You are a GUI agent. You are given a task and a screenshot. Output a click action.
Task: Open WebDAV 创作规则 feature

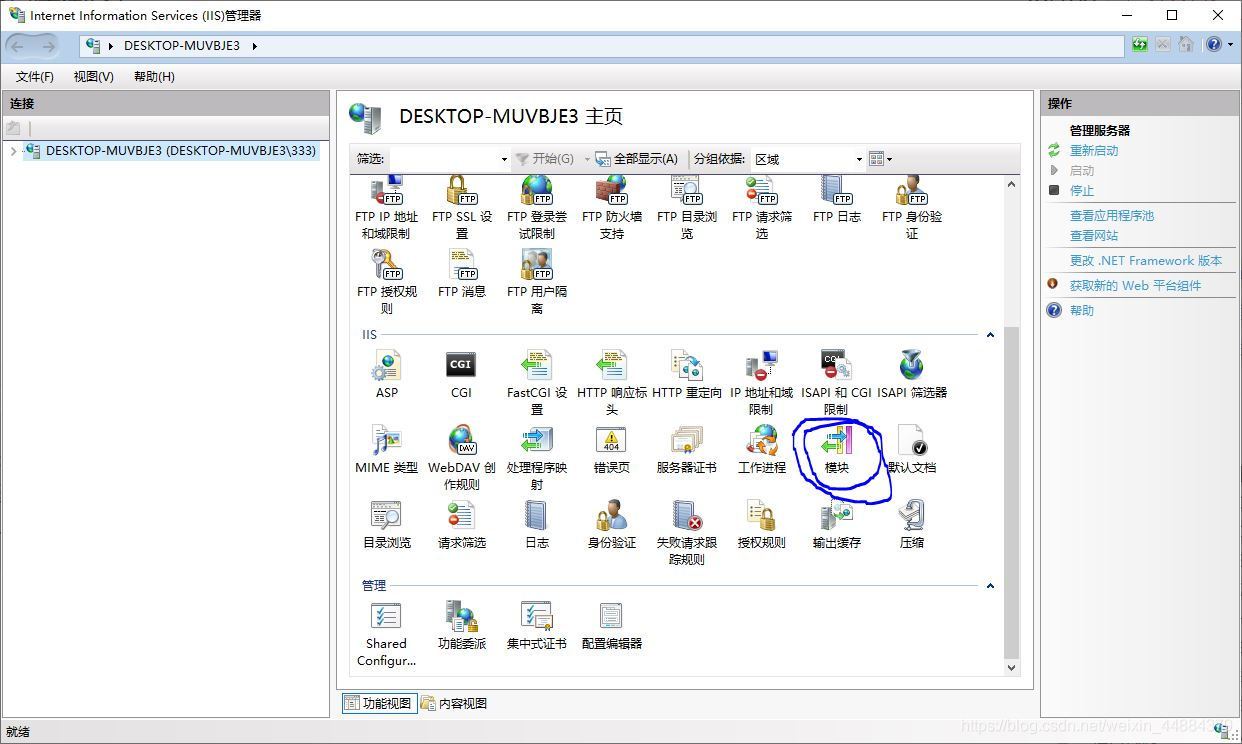point(461,457)
